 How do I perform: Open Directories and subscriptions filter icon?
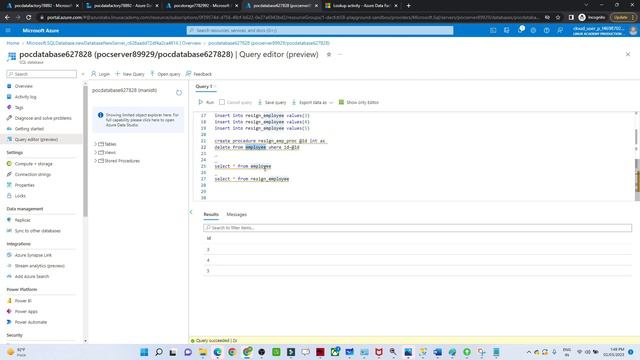[507, 31]
